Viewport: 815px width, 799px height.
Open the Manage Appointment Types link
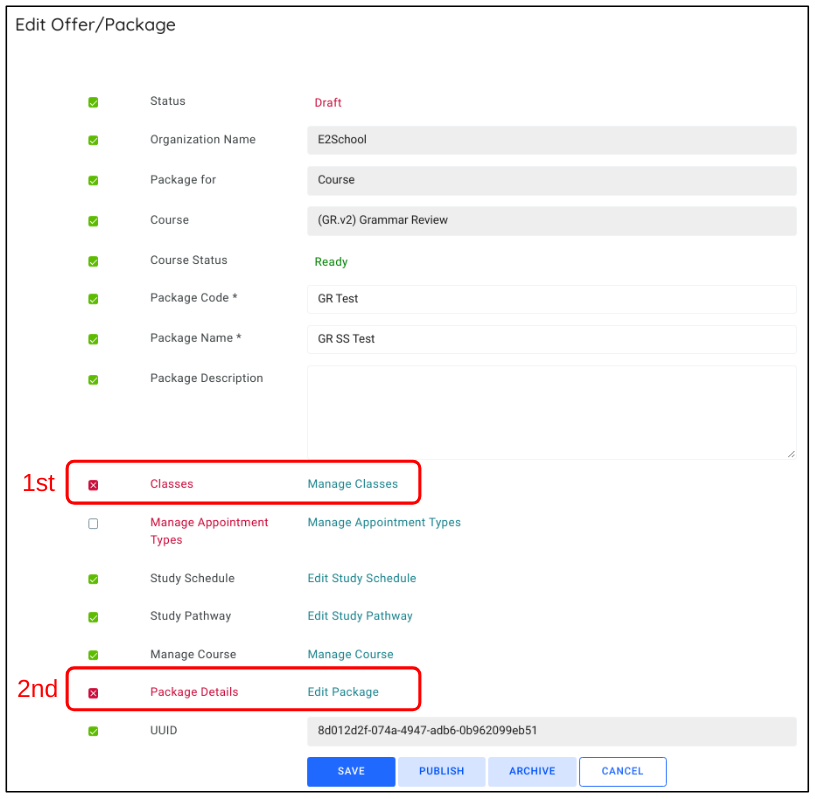point(384,522)
